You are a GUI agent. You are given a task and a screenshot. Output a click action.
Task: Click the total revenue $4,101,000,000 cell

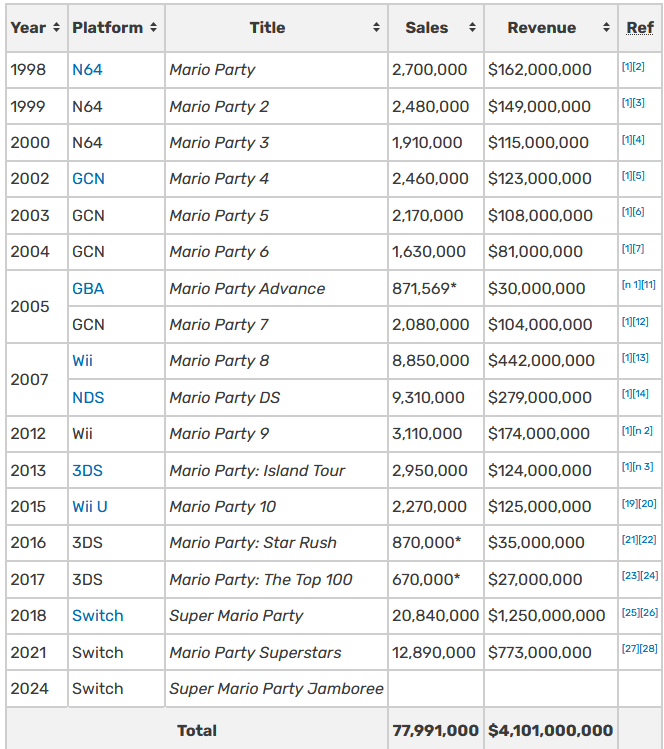pos(550,730)
